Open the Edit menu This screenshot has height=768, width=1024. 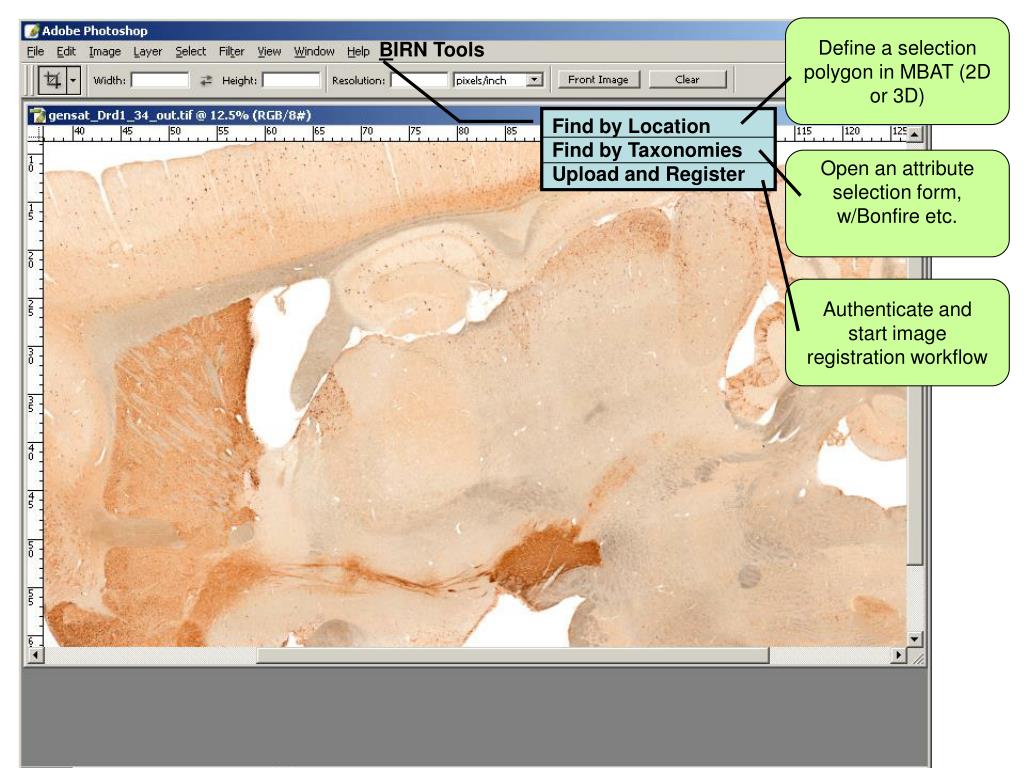click(66, 52)
